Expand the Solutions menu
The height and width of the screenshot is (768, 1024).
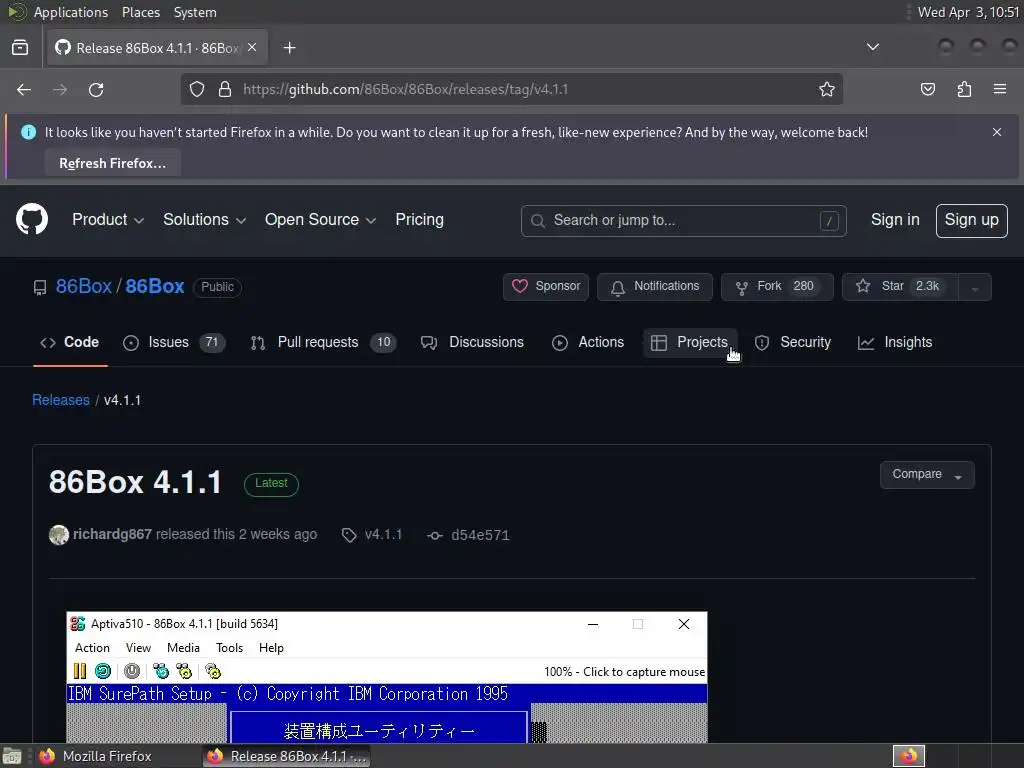204,219
